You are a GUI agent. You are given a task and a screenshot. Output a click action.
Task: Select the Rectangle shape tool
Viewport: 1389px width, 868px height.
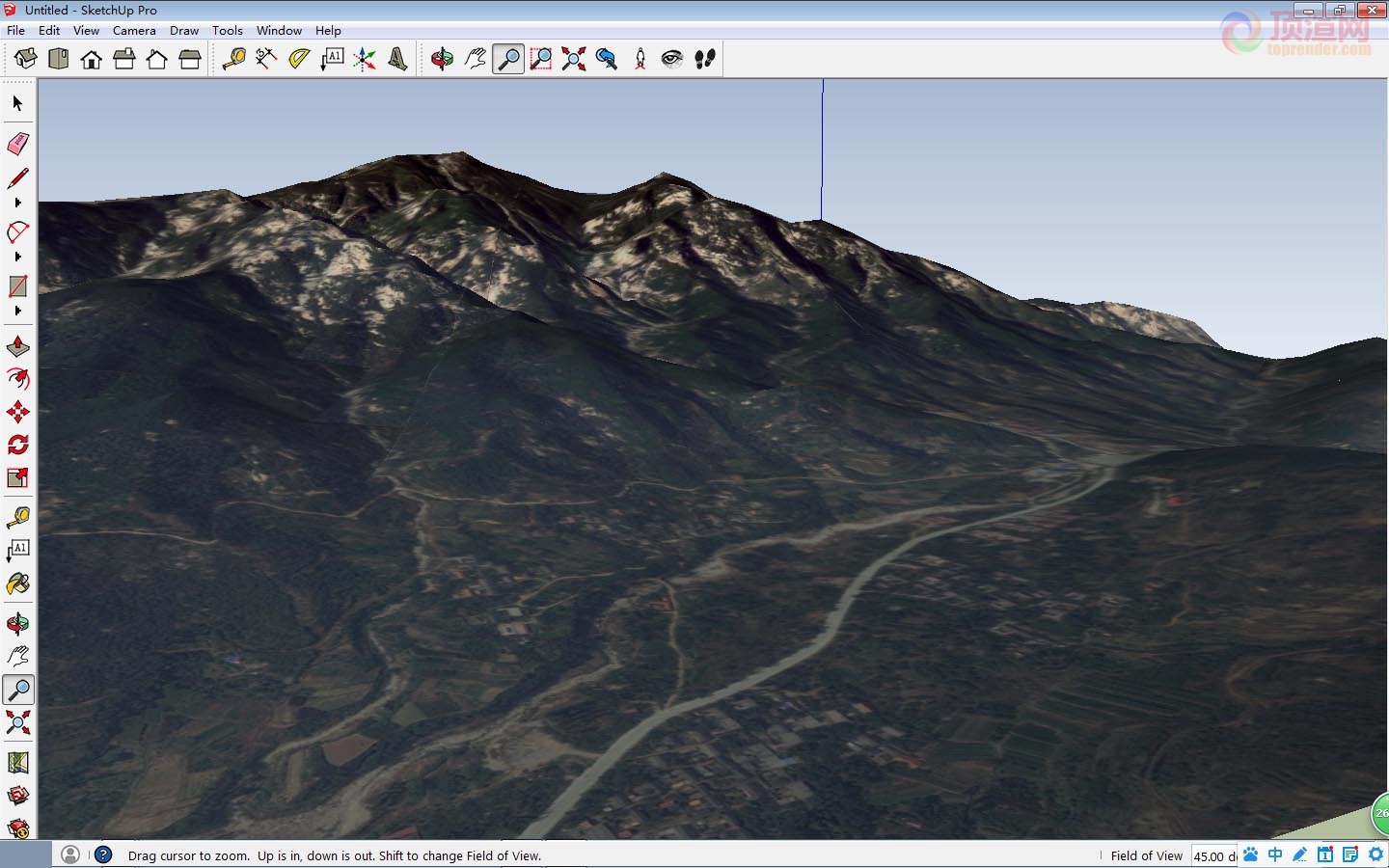click(18, 286)
